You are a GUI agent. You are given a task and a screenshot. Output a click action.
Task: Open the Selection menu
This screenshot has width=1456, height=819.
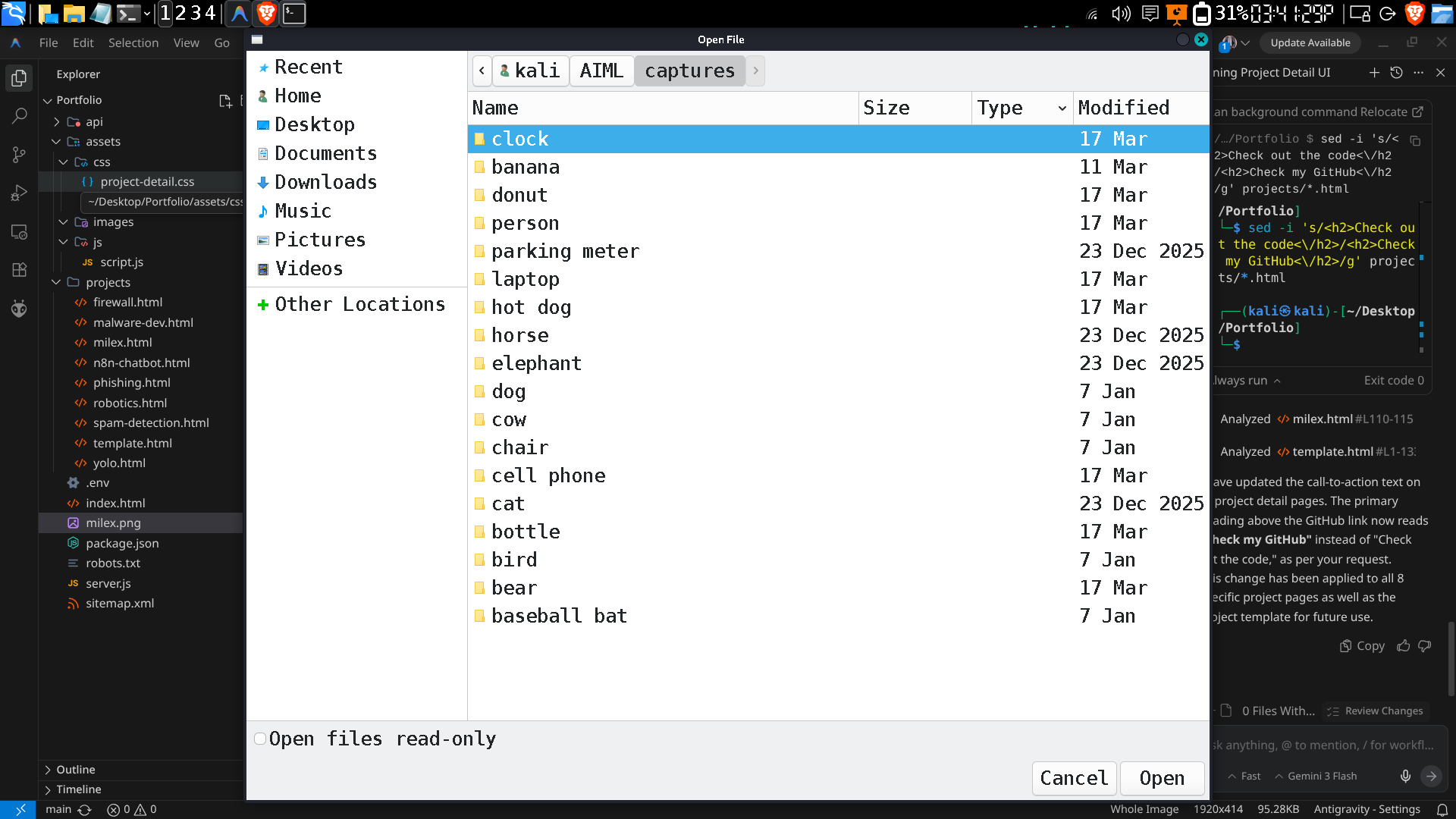133,43
